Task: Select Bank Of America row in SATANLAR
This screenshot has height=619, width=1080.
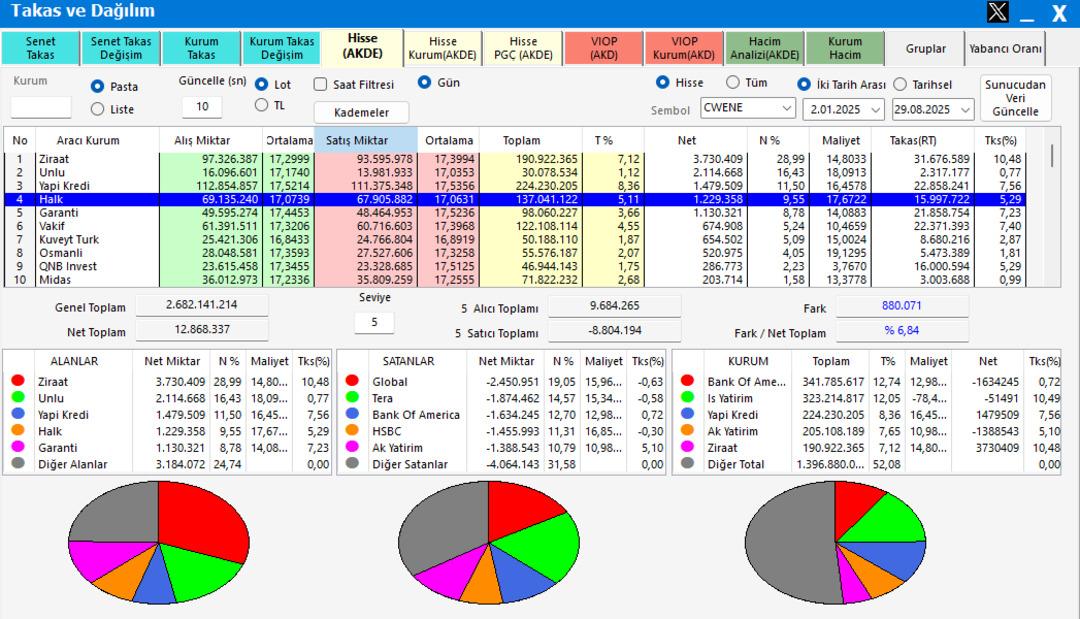Action: tap(501, 415)
